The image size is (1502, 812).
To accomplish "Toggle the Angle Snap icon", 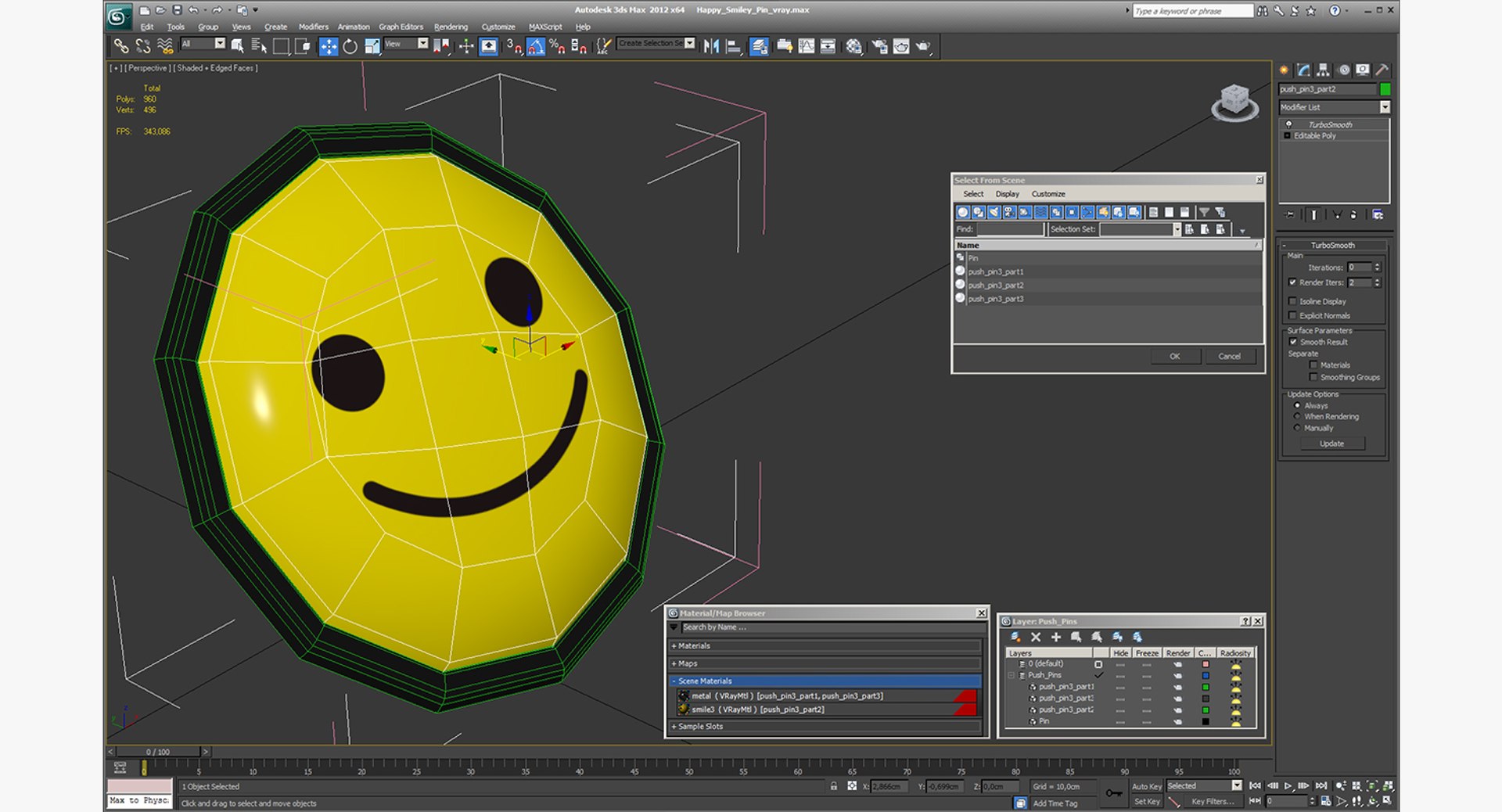I will click(x=536, y=47).
